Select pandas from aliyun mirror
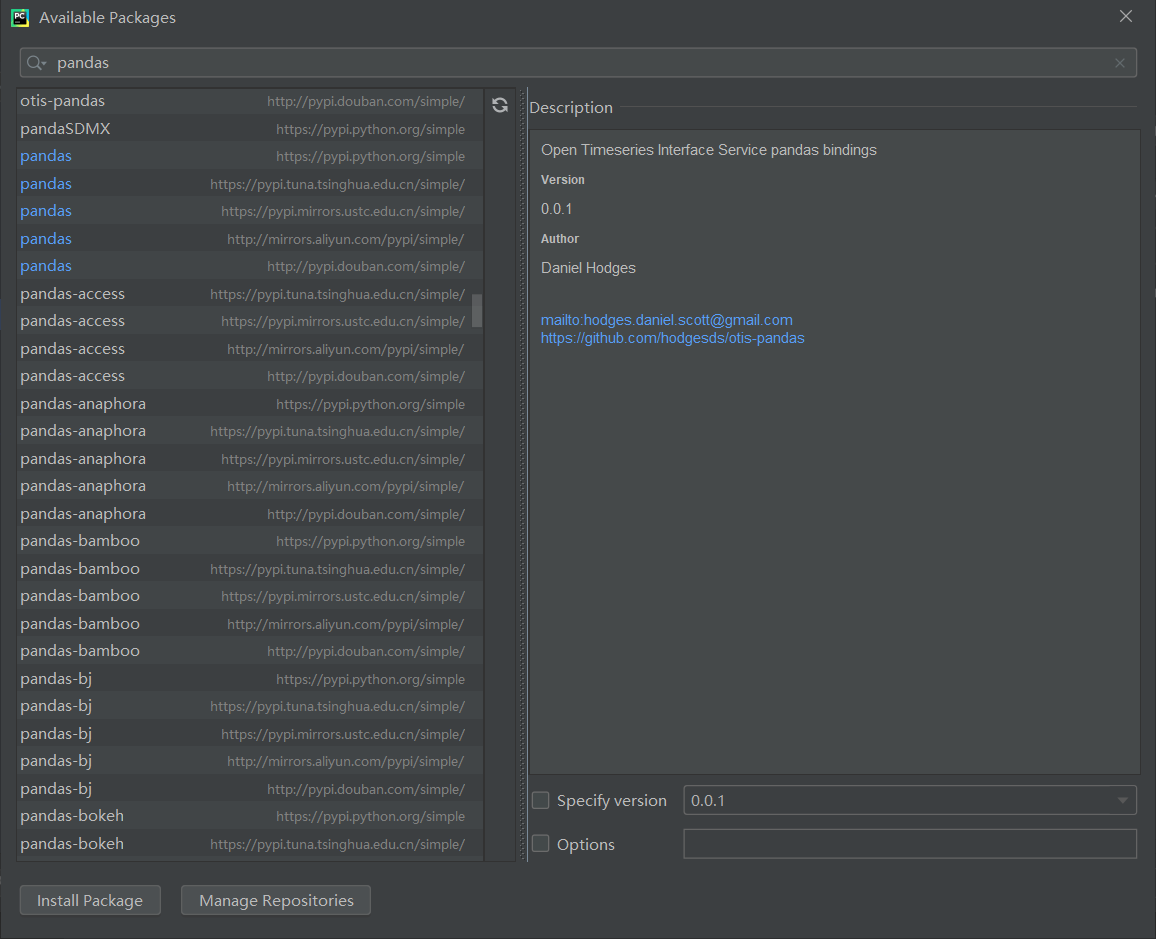 point(251,239)
